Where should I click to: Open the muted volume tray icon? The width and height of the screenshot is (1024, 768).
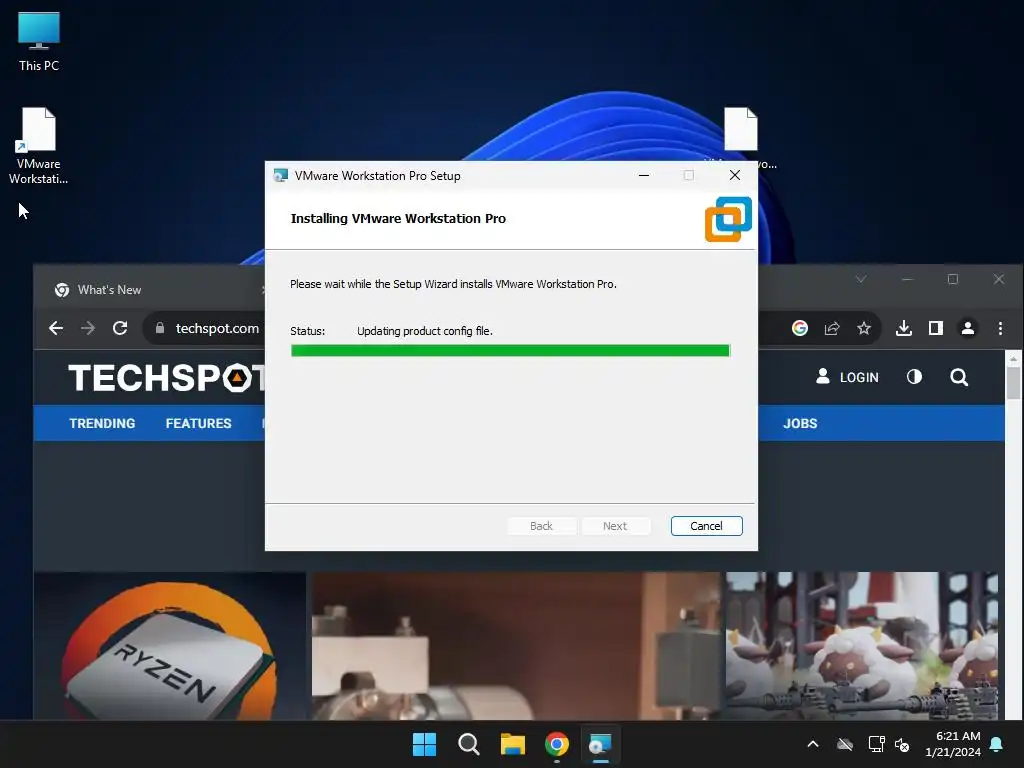[902, 744]
